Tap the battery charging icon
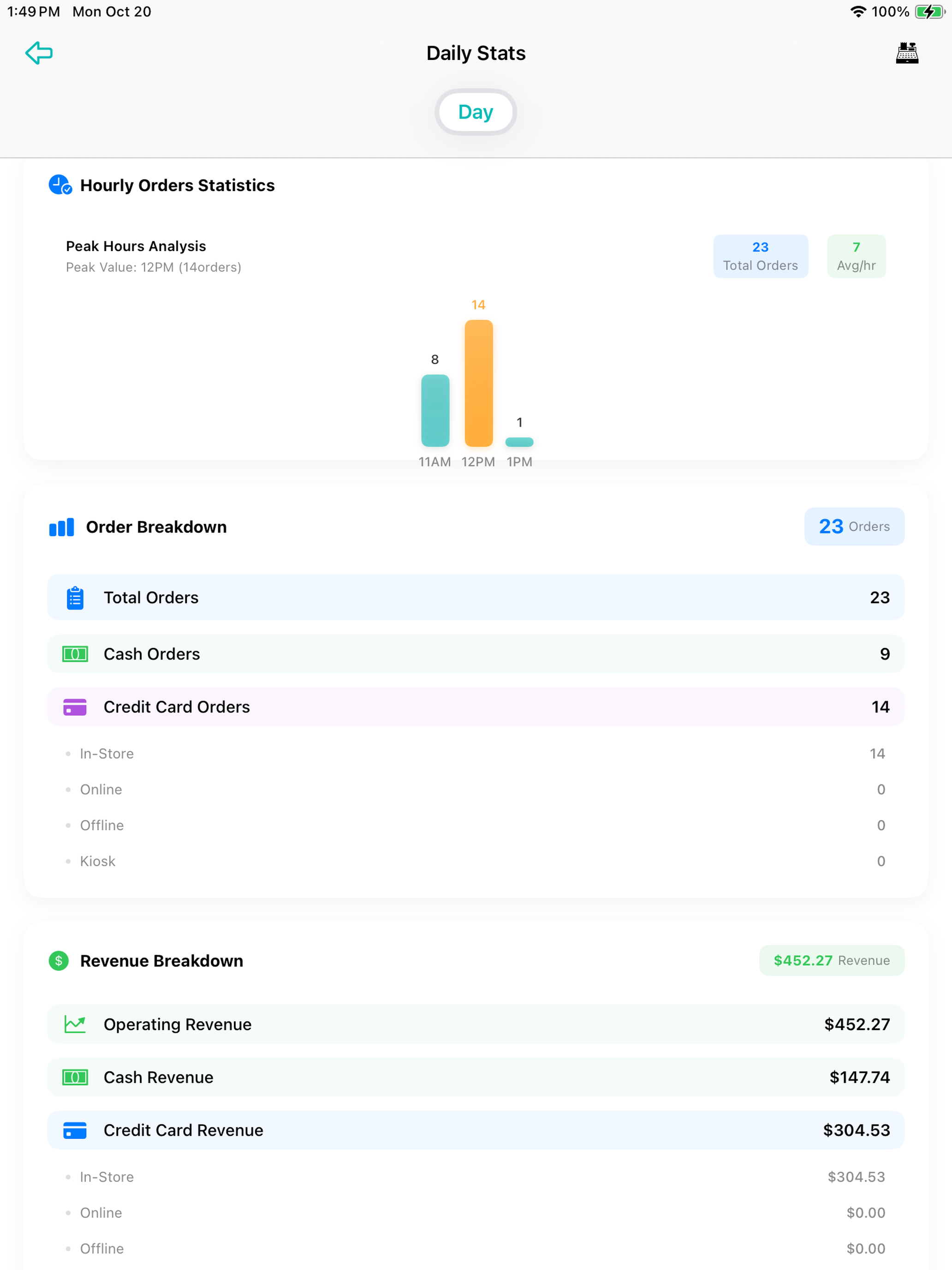Viewport: 952px width, 1270px height. 929,12
